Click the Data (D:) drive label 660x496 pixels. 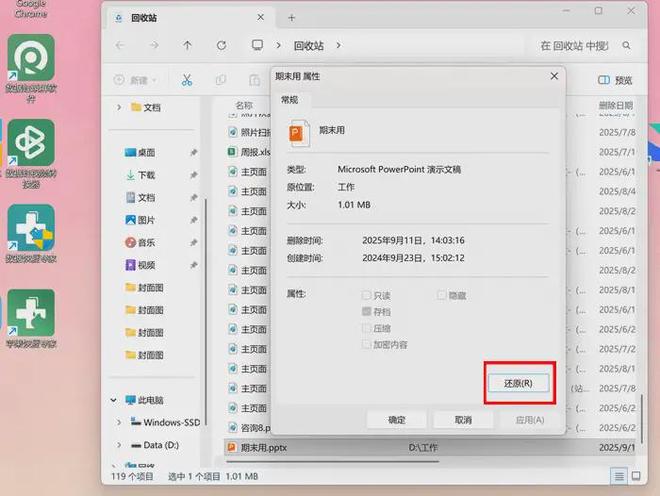(x=161, y=445)
